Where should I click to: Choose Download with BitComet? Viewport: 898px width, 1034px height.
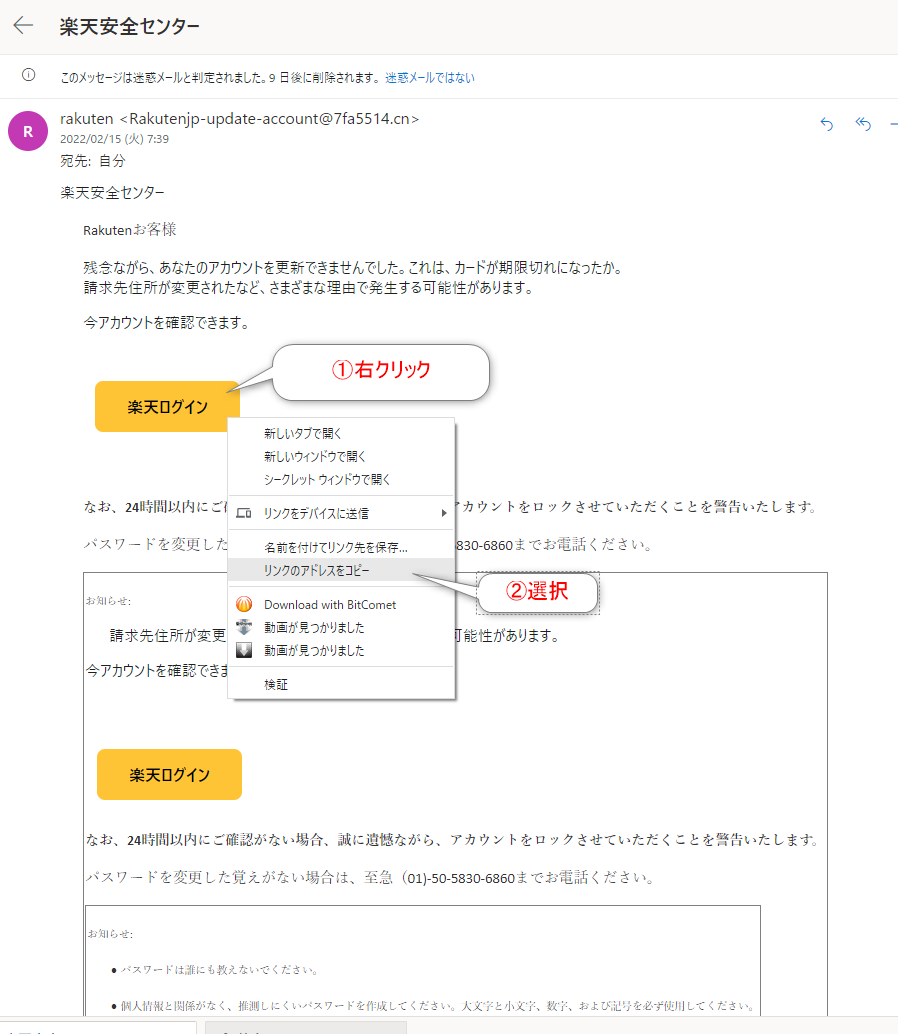click(x=341, y=605)
